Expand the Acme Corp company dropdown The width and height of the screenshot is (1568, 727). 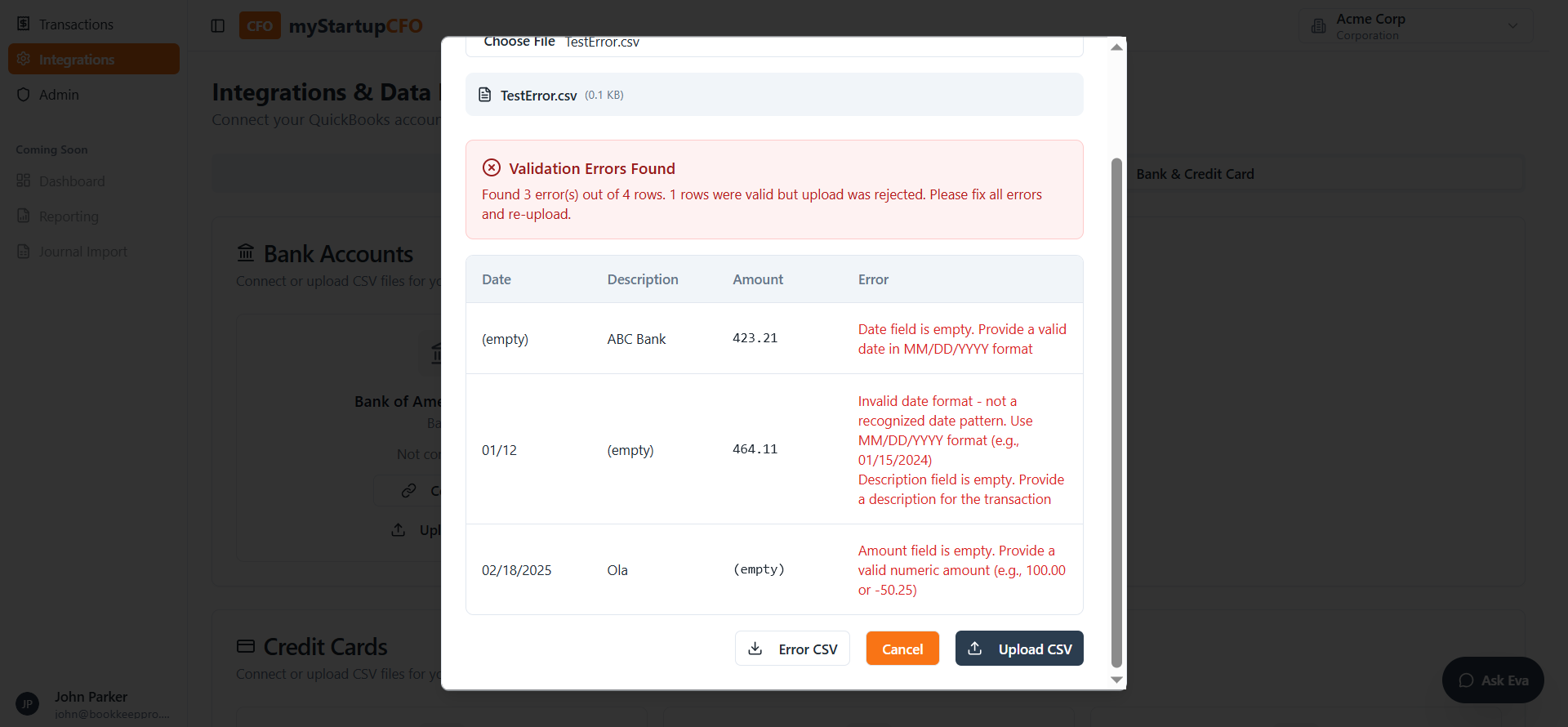click(1512, 26)
